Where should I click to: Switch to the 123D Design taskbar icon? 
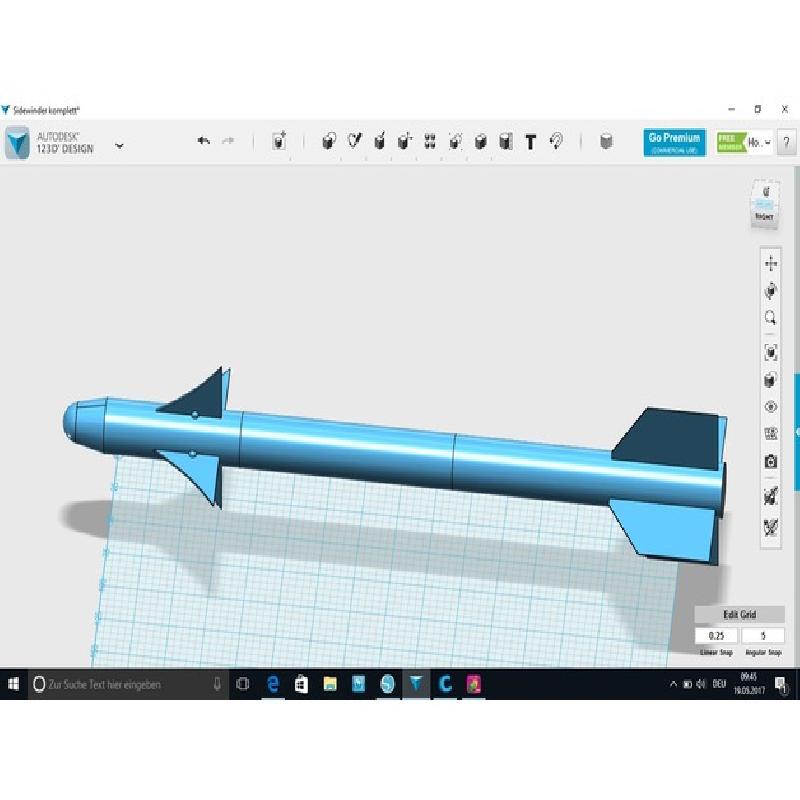[x=416, y=684]
